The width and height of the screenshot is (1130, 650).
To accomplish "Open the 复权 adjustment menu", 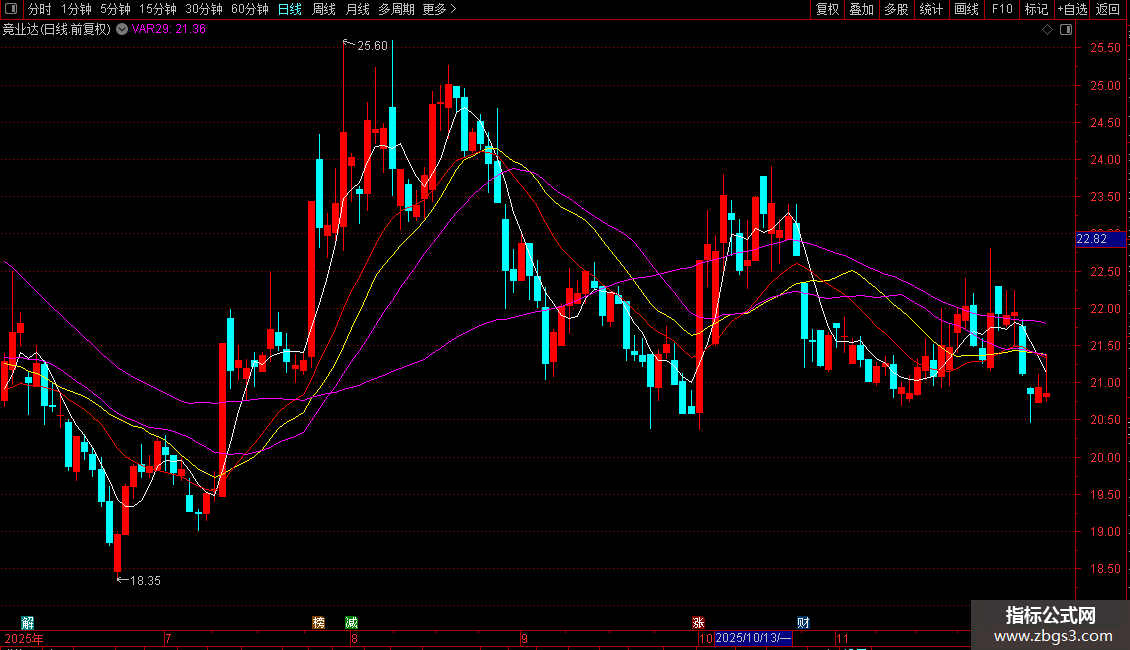I will pyautogui.click(x=827, y=9).
